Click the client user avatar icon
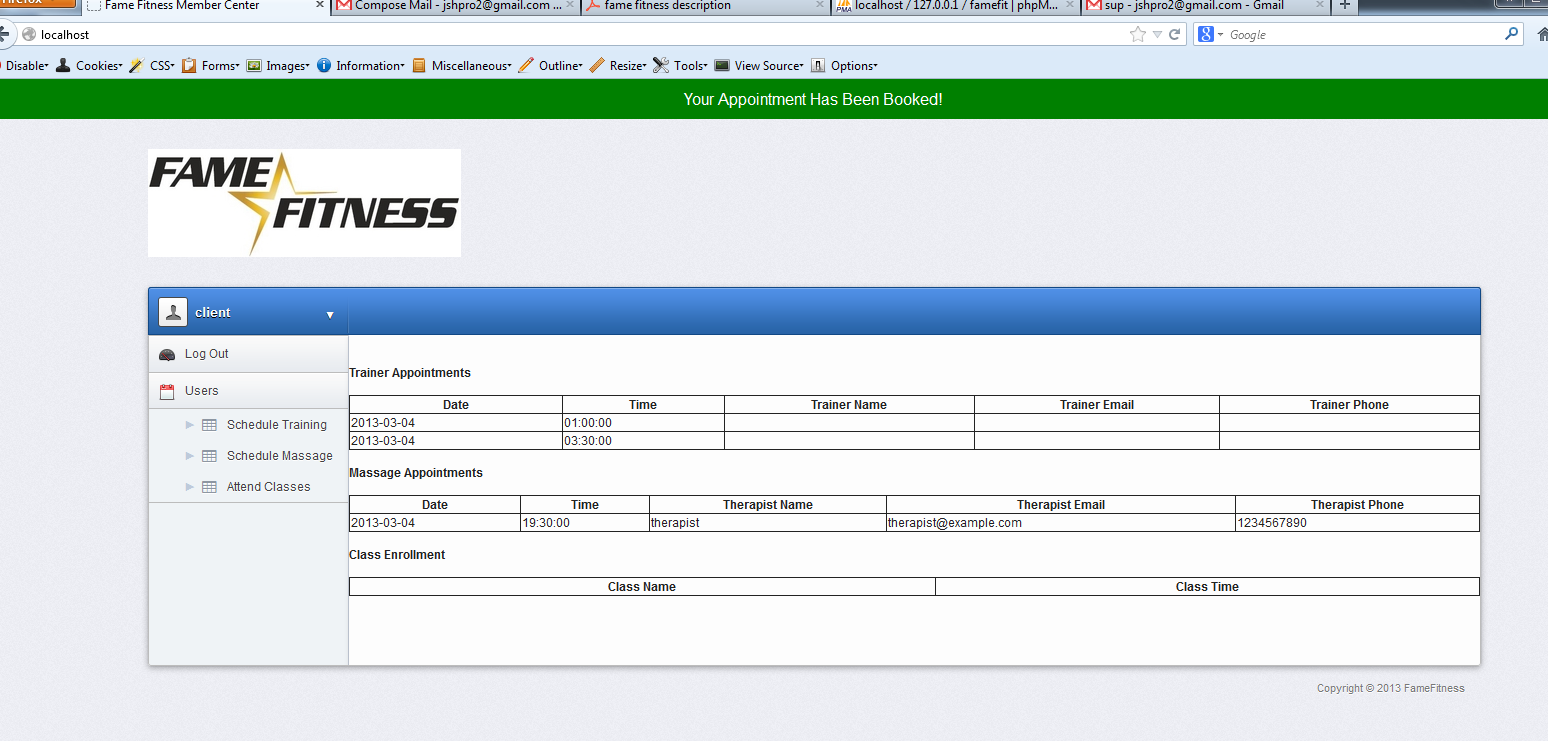The image size is (1548, 741). click(173, 312)
